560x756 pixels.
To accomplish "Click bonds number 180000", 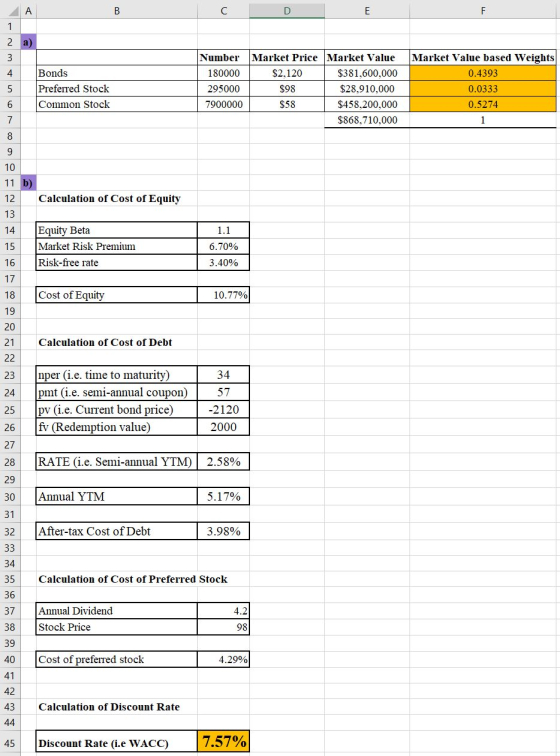I will [x=223, y=73].
